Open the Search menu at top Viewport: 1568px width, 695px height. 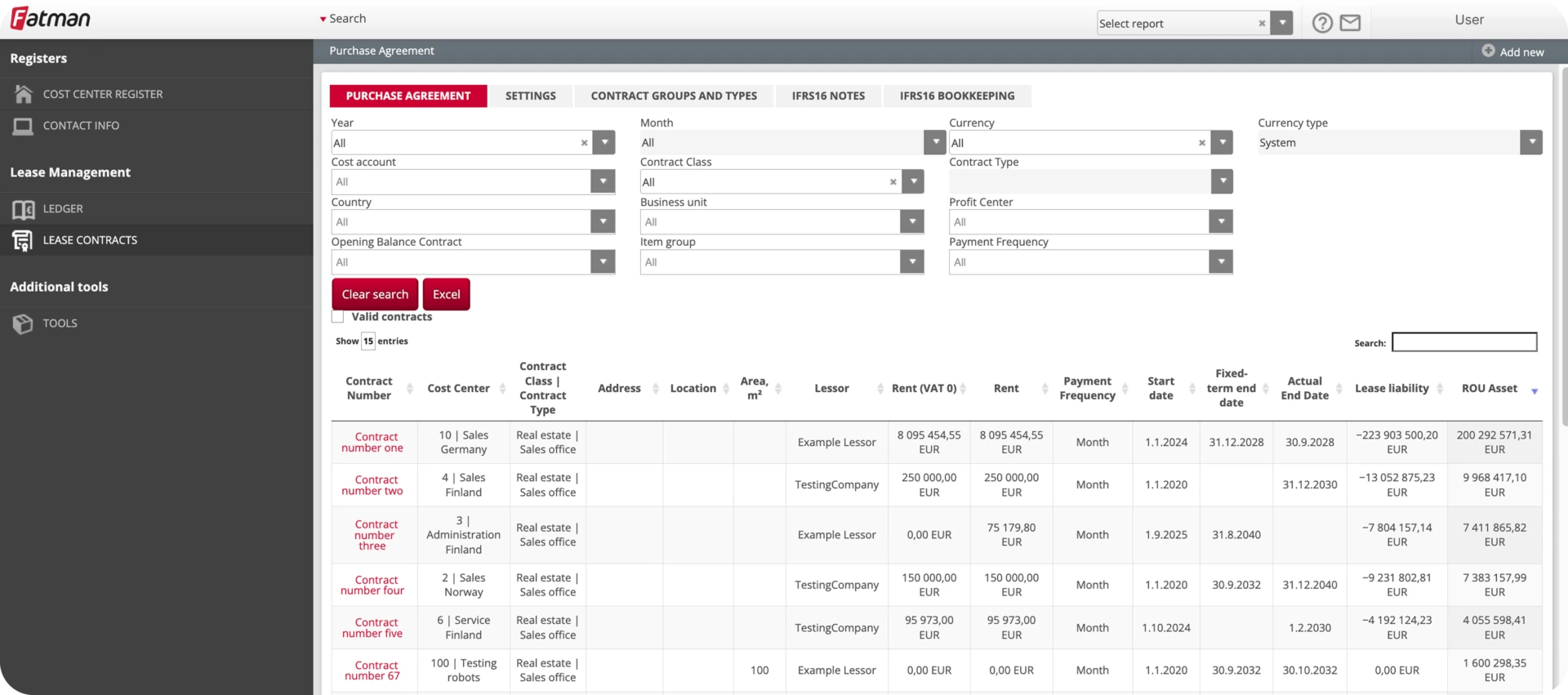pos(343,19)
